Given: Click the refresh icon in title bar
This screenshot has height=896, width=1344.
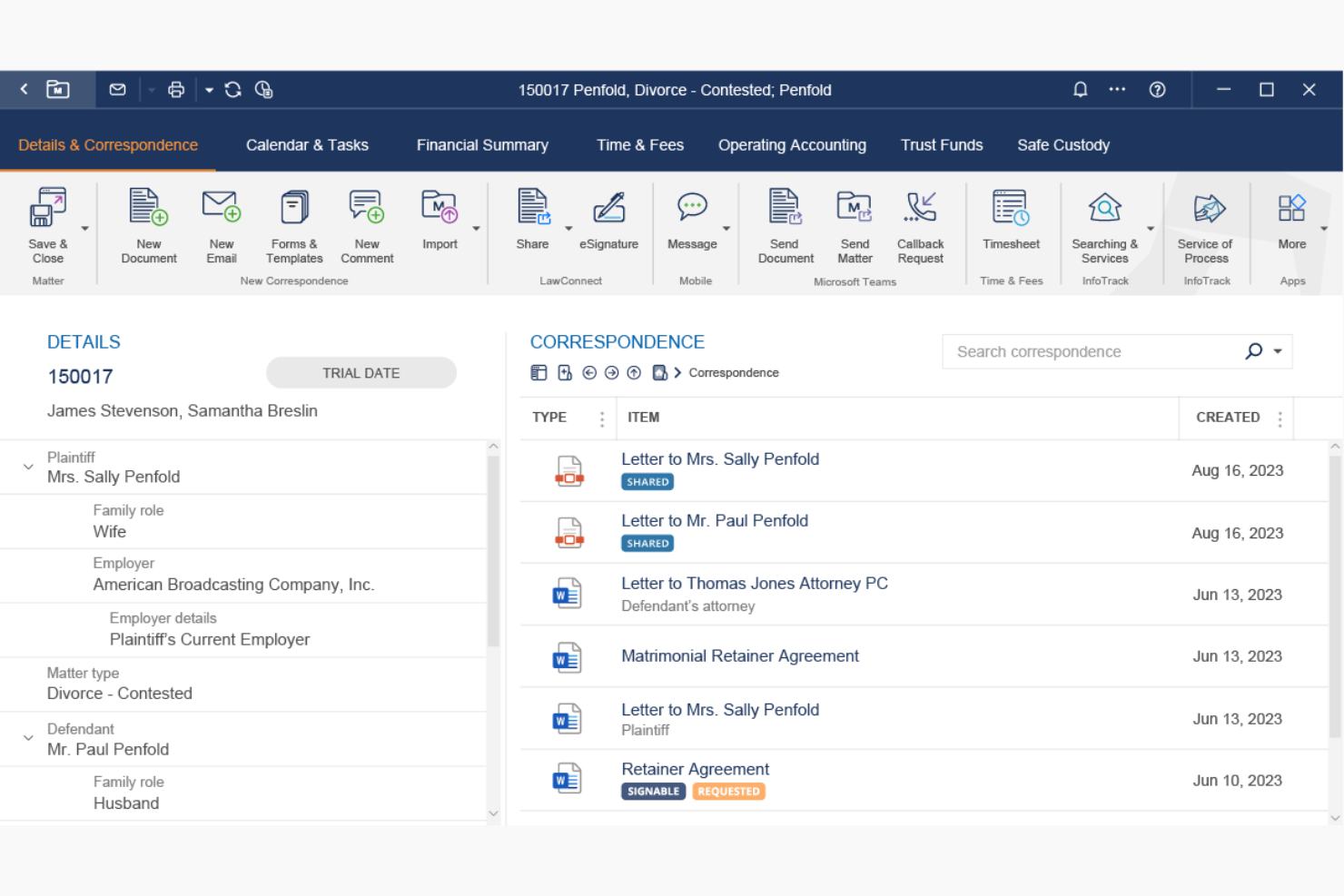Looking at the screenshot, I should [233, 89].
